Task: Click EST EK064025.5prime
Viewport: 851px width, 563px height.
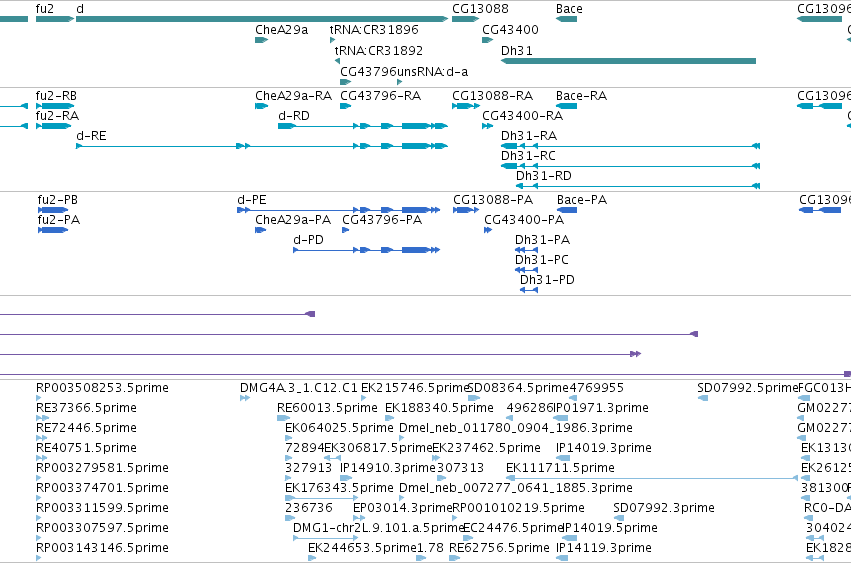Action: click(x=339, y=428)
